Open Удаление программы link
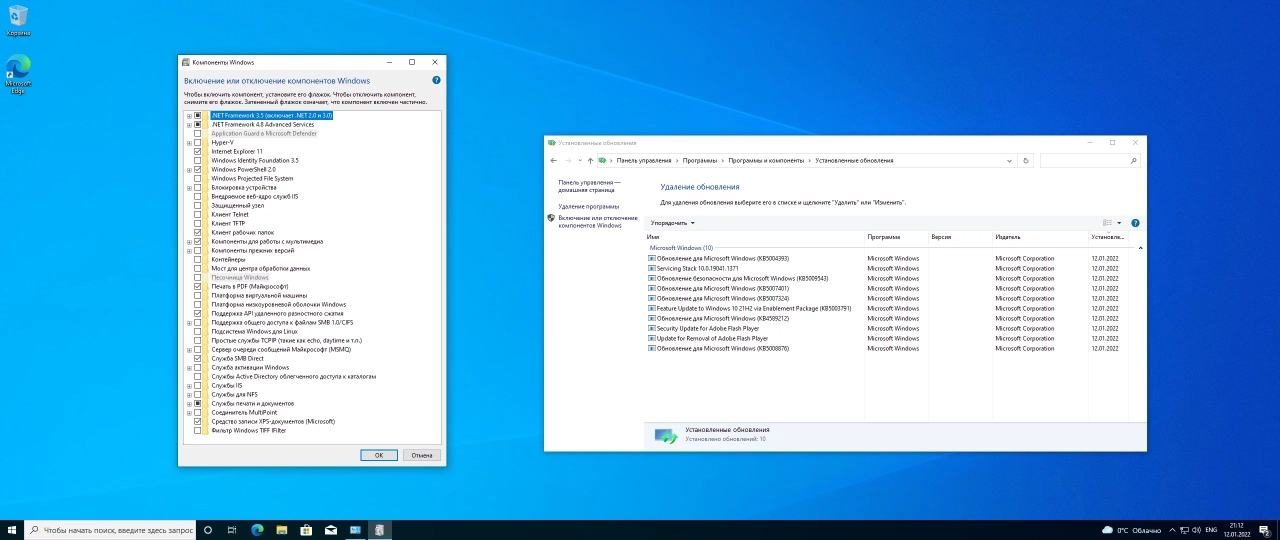The height and width of the screenshot is (540, 1280). (x=588, y=206)
